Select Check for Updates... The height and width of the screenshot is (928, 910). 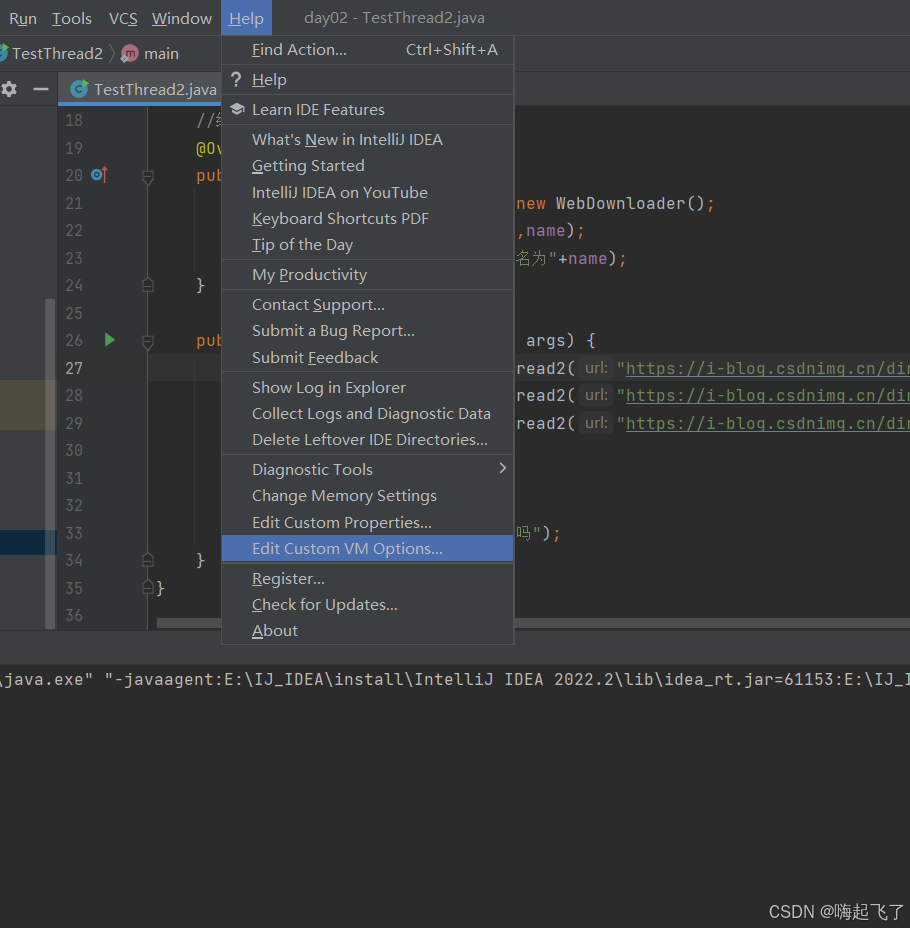click(x=367, y=605)
